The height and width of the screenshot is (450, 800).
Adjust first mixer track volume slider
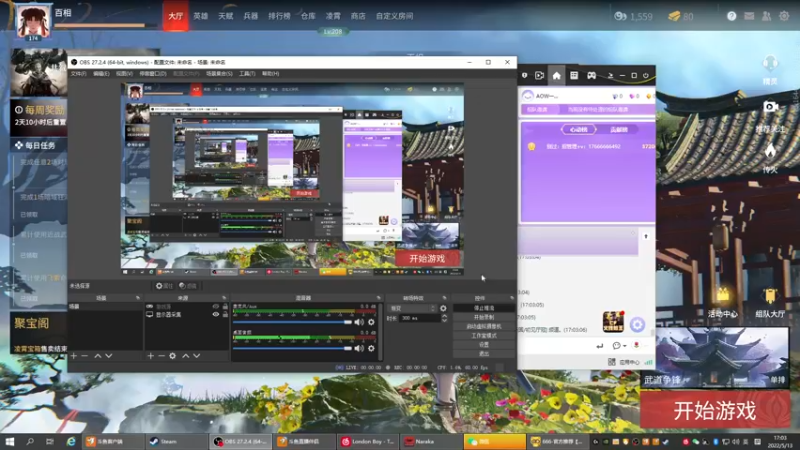tap(292, 322)
